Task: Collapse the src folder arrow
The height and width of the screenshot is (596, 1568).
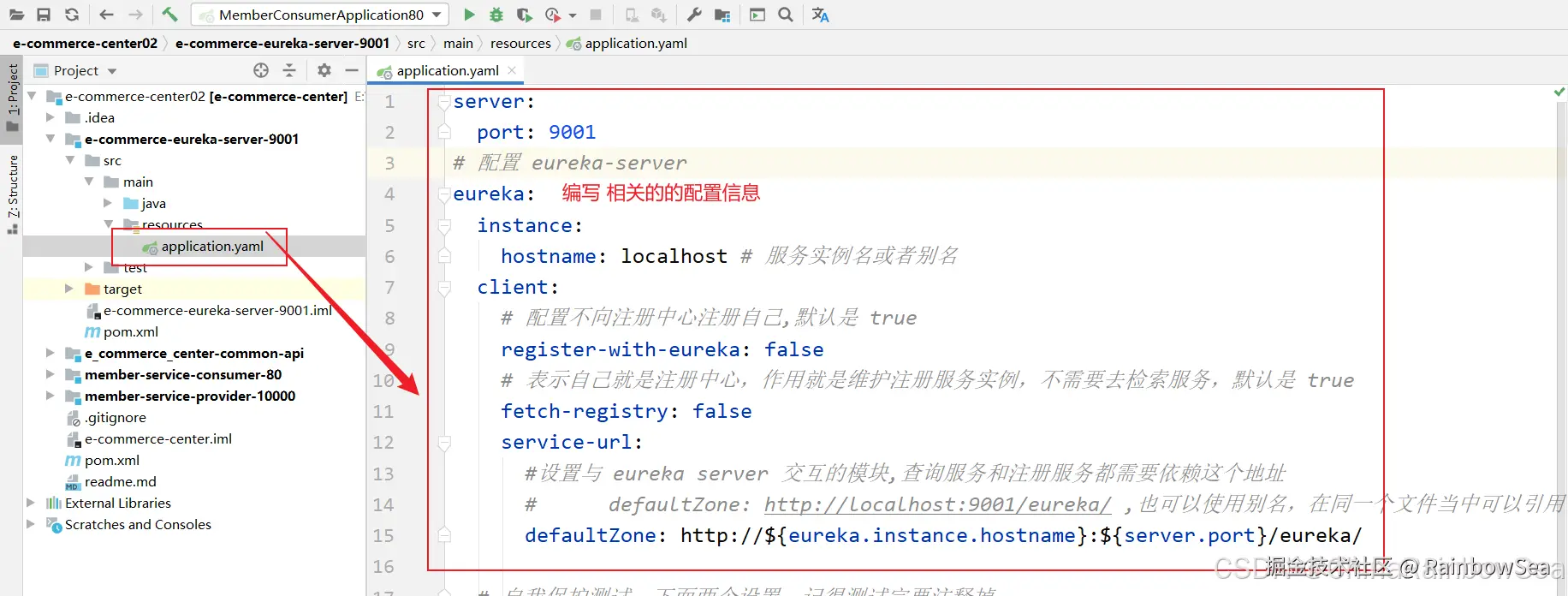Action: (70, 160)
